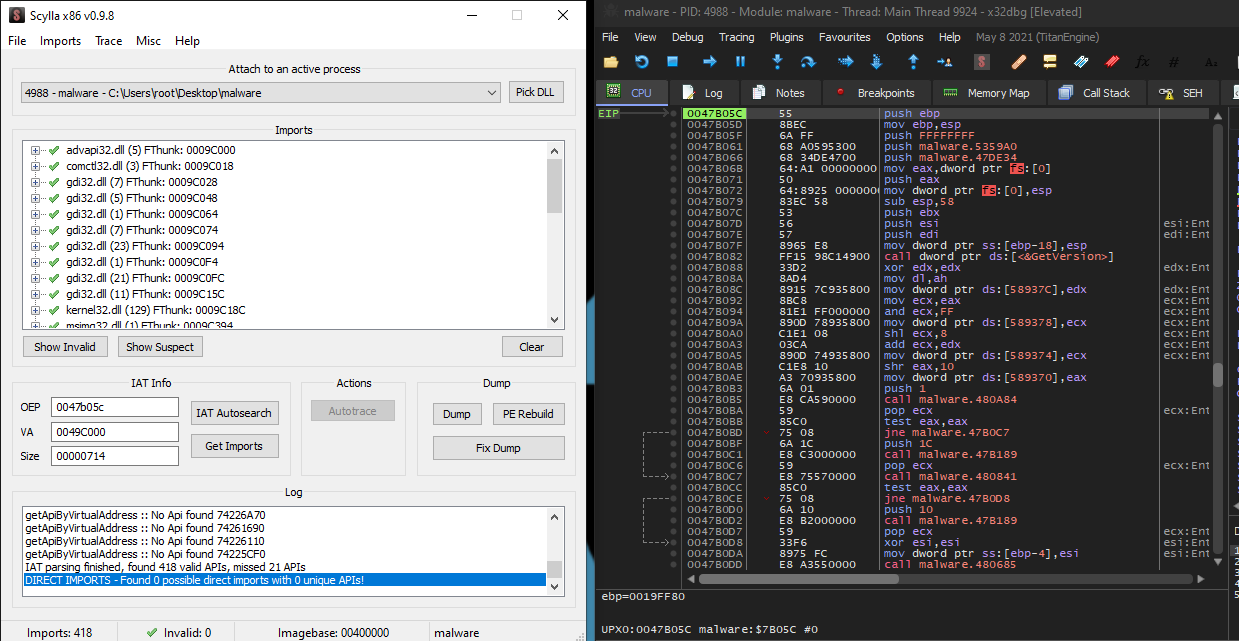Open the Favourites menu in x32dbg
This screenshot has width=1239, height=641.
click(x=845, y=37)
